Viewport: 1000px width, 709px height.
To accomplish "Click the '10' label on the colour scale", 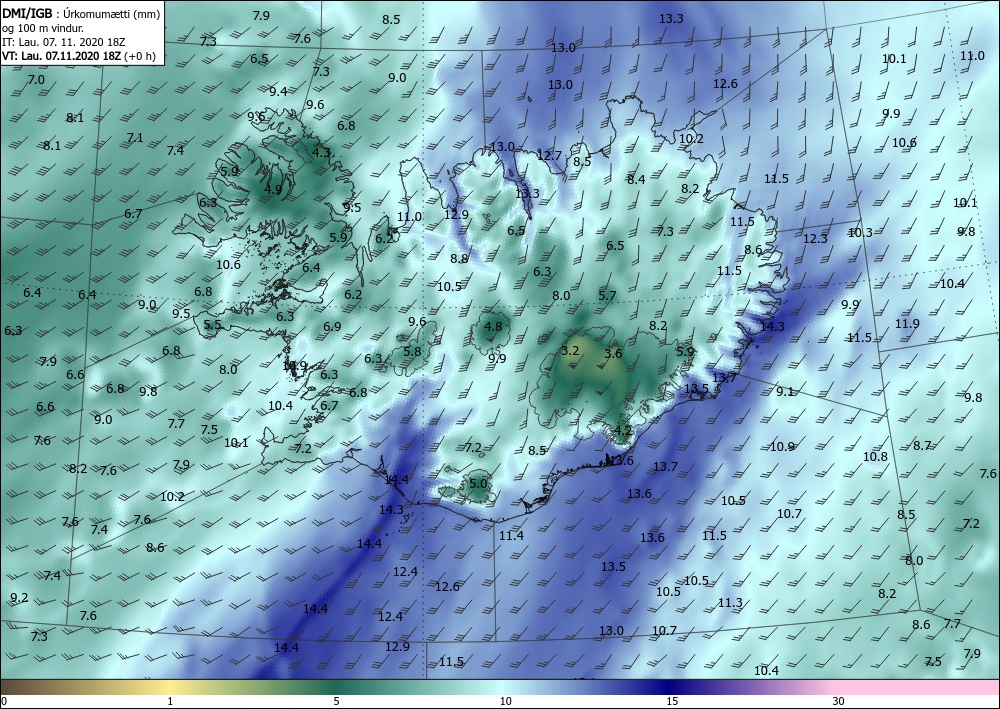I will coord(506,702).
